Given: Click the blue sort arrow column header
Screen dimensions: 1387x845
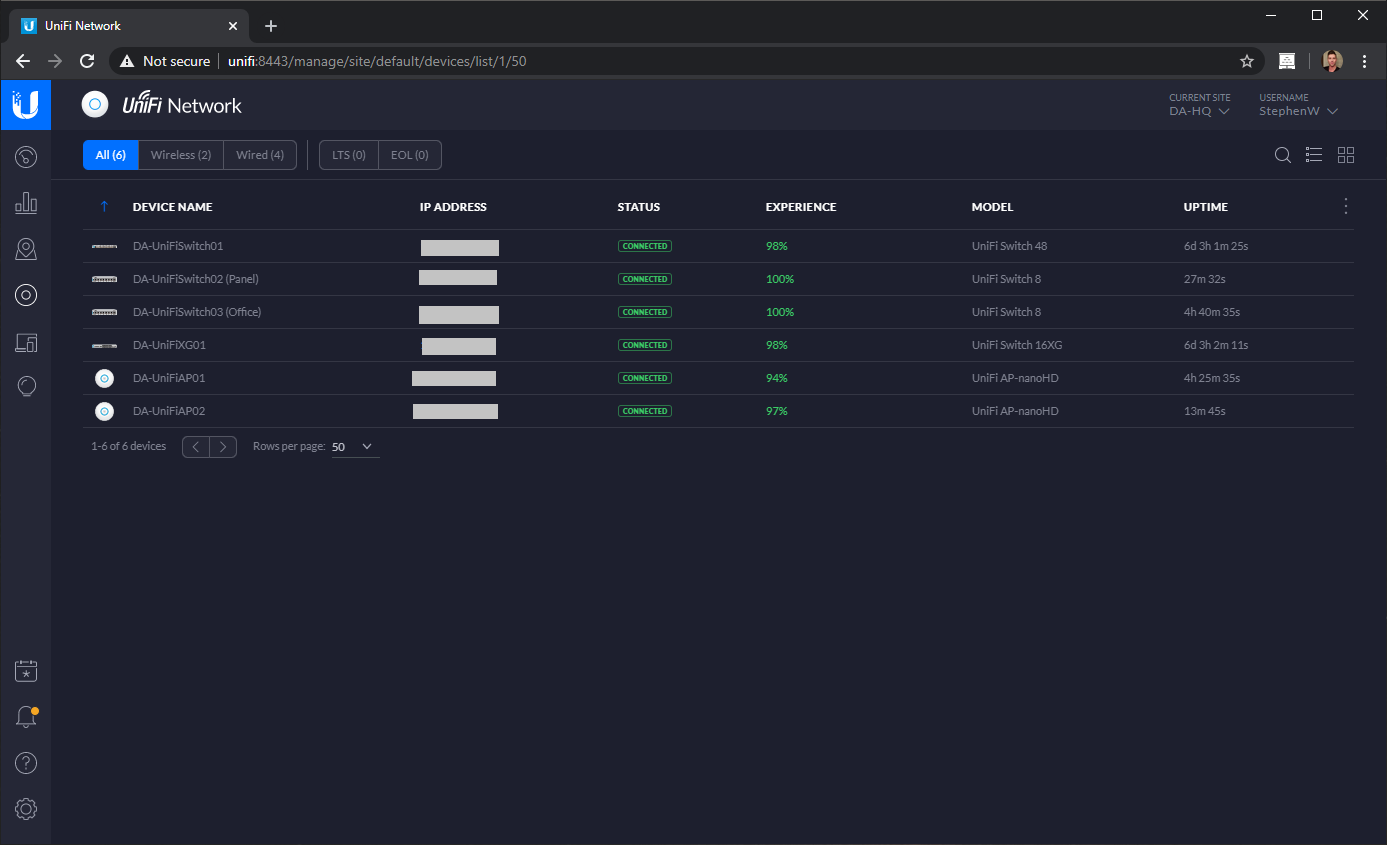Looking at the screenshot, I should (104, 207).
